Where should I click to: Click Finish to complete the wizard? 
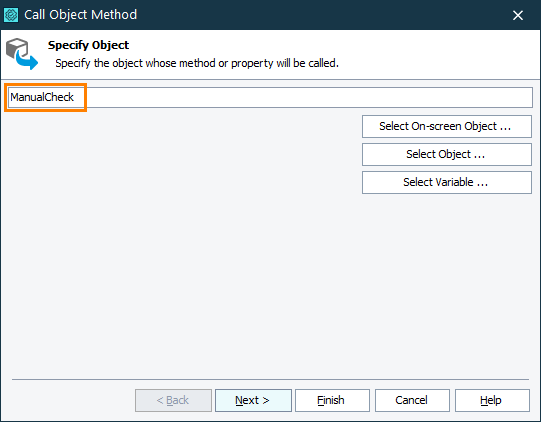332,400
